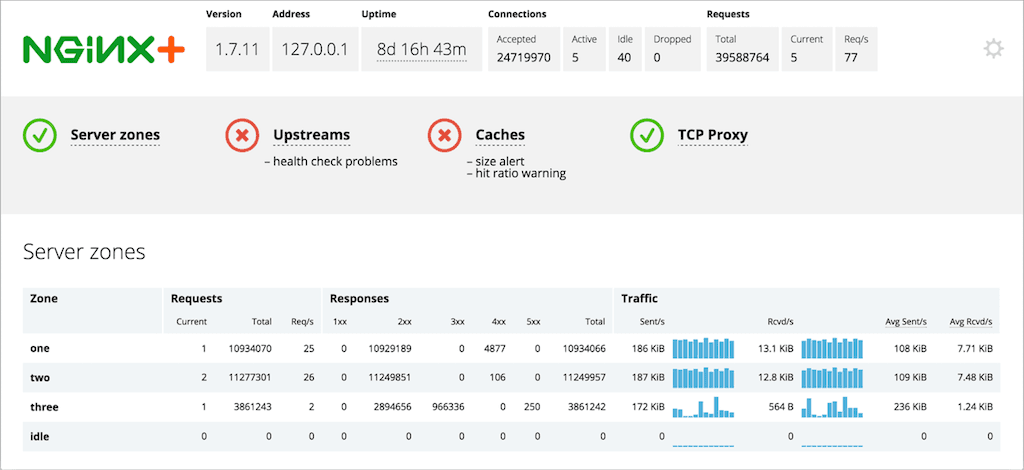Click green checkmark icon beside TCP Proxy
Viewport: 1024px width, 470px height.
pos(647,135)
